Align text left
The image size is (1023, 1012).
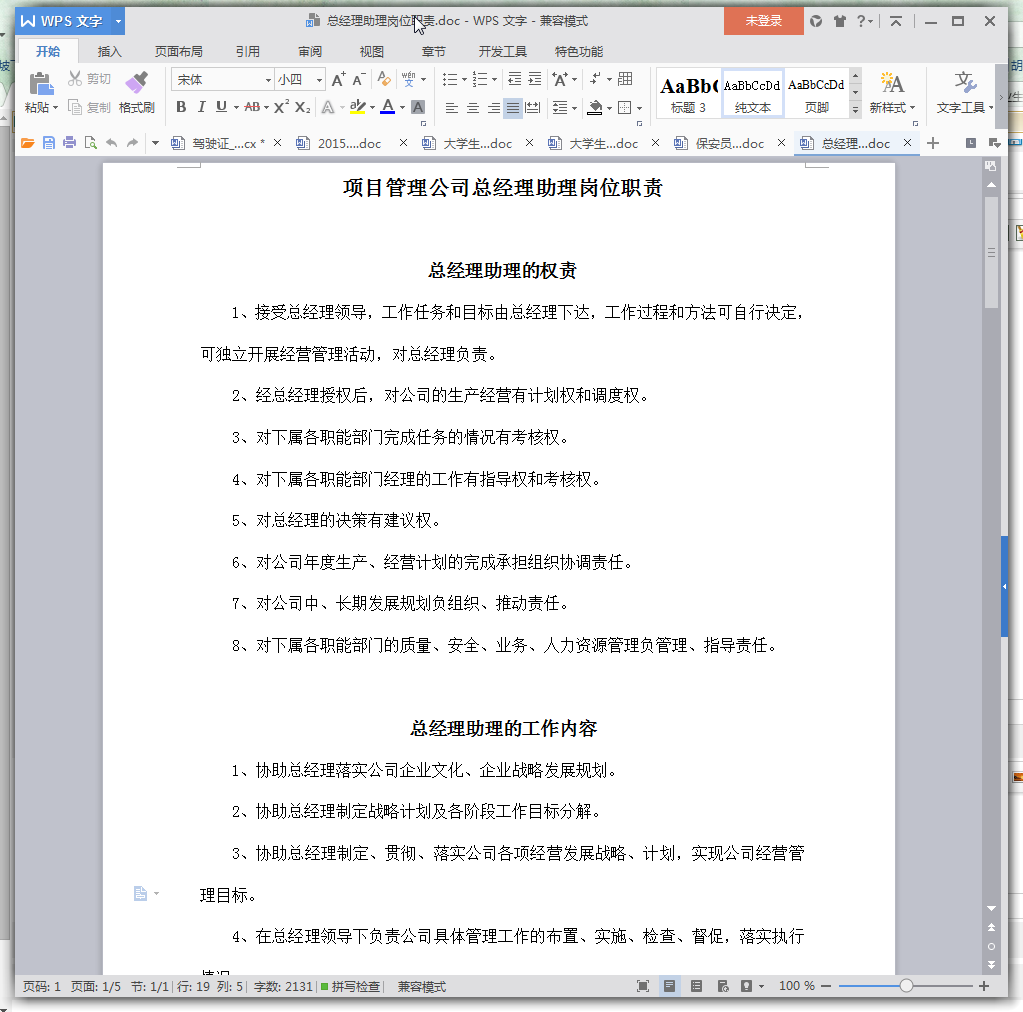[x=451, y=107]
